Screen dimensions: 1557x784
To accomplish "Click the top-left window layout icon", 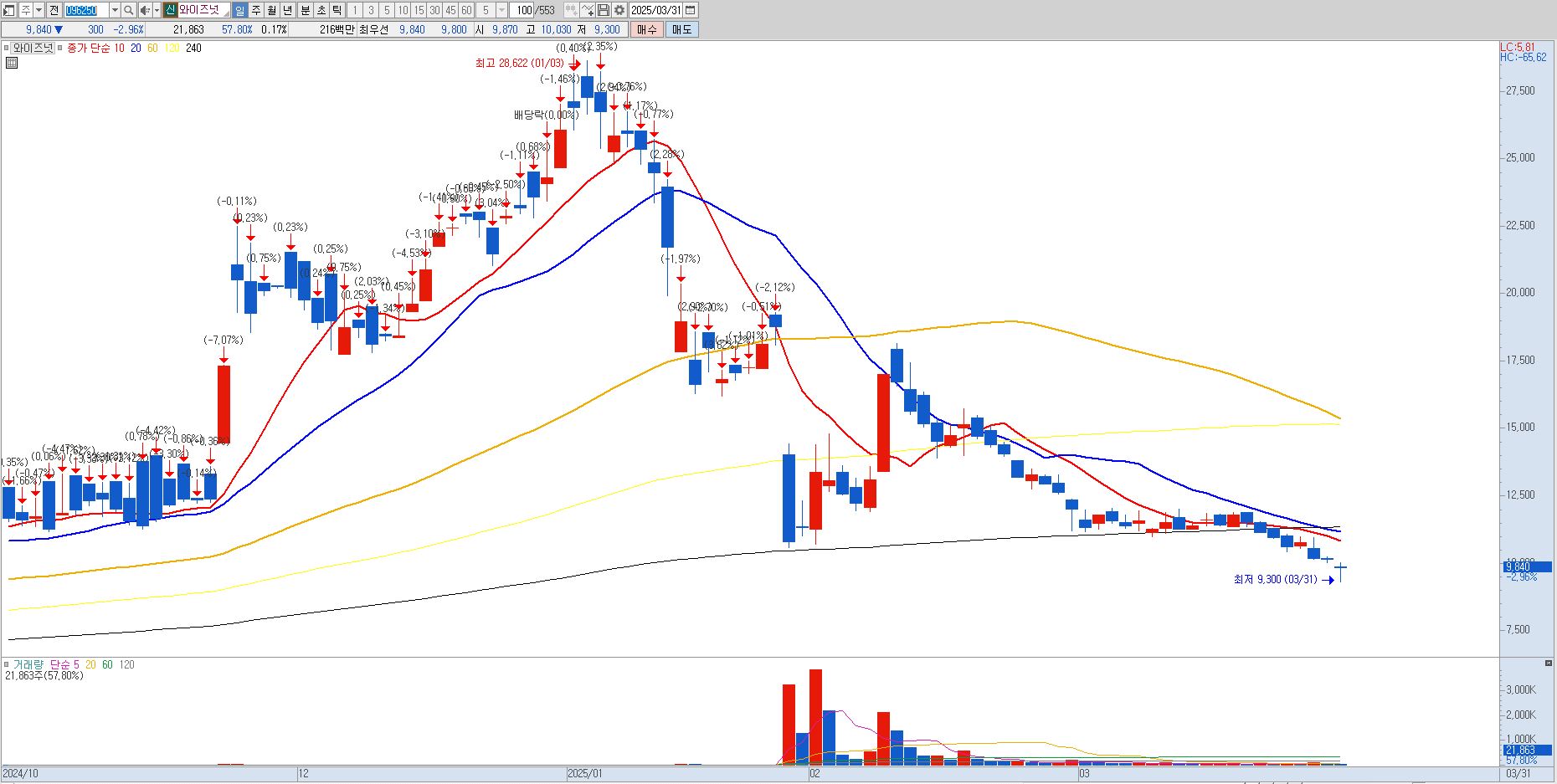I will 9,10.
